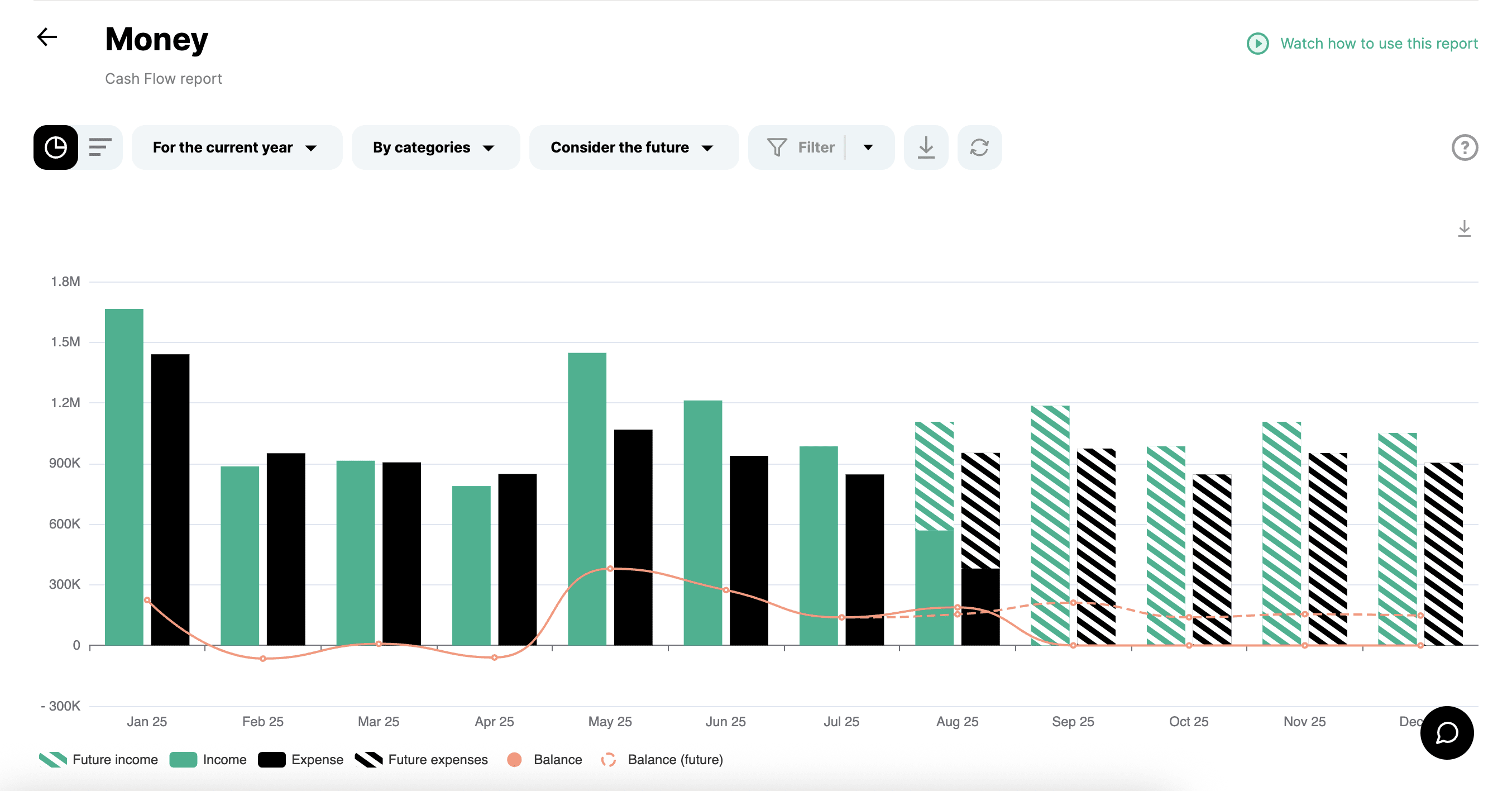The width and height of the screenshot is (1512, 791).
Task: Open 'Watch how to use this report'
Action: click(1378, 43)
